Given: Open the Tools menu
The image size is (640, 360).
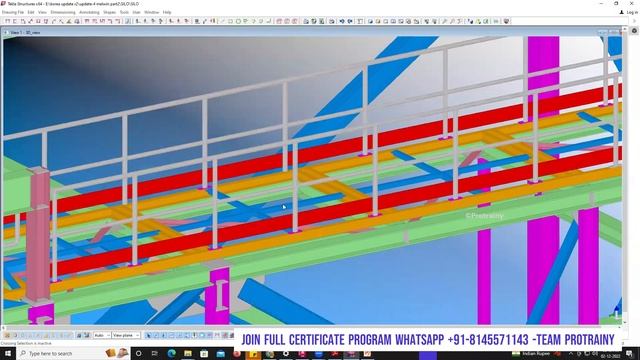Looking at the screenshot, I should pos(124,12).
